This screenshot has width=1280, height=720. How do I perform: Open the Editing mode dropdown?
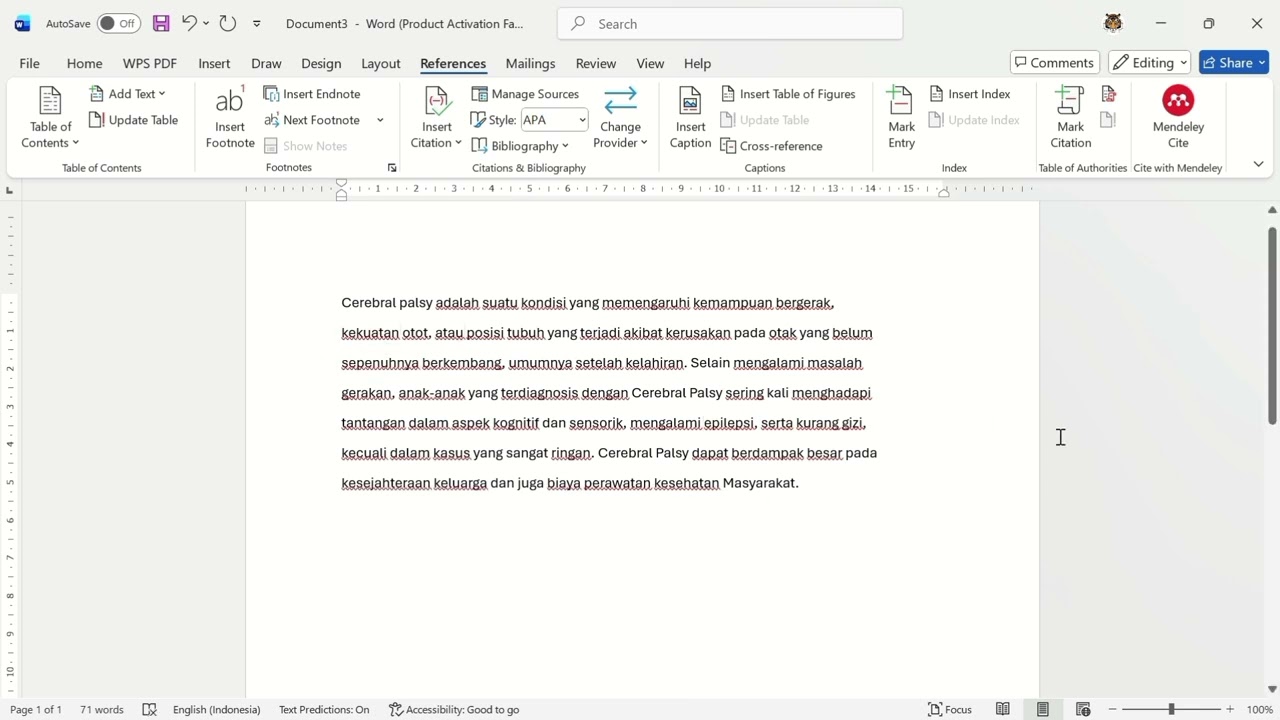[x=1149, y=62]
